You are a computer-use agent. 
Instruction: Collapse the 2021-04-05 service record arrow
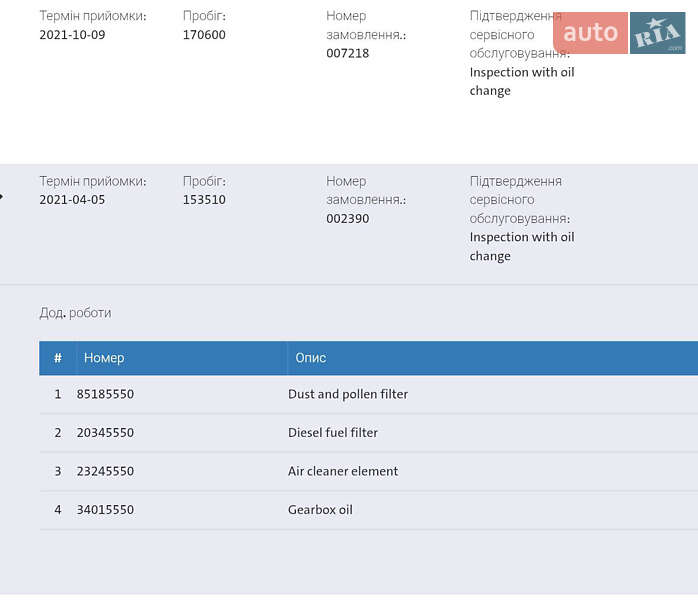coord(1,196)
